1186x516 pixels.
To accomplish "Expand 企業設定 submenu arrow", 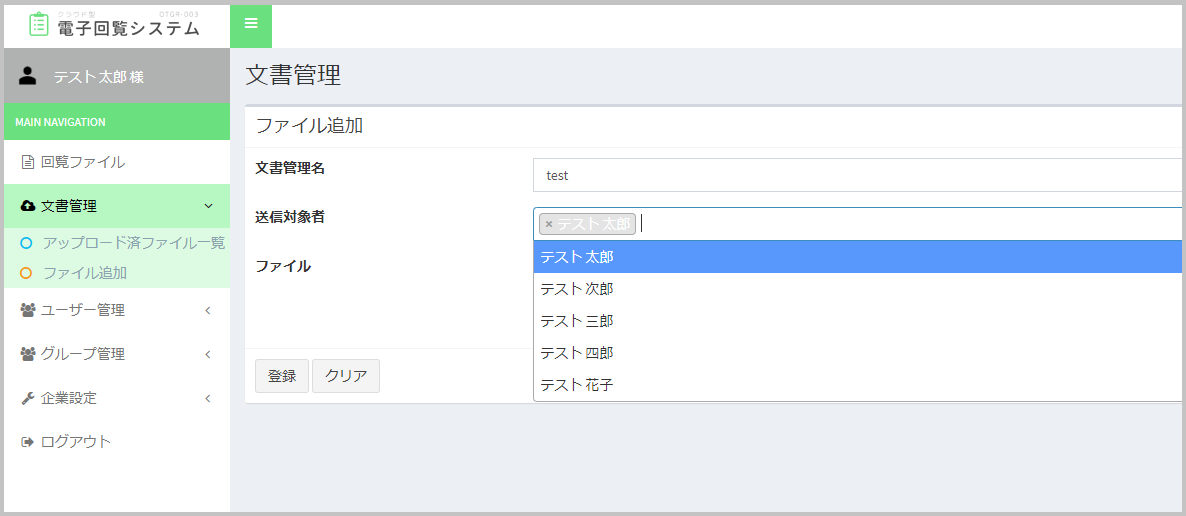I will pyautogui.click(x=208, y=398).
